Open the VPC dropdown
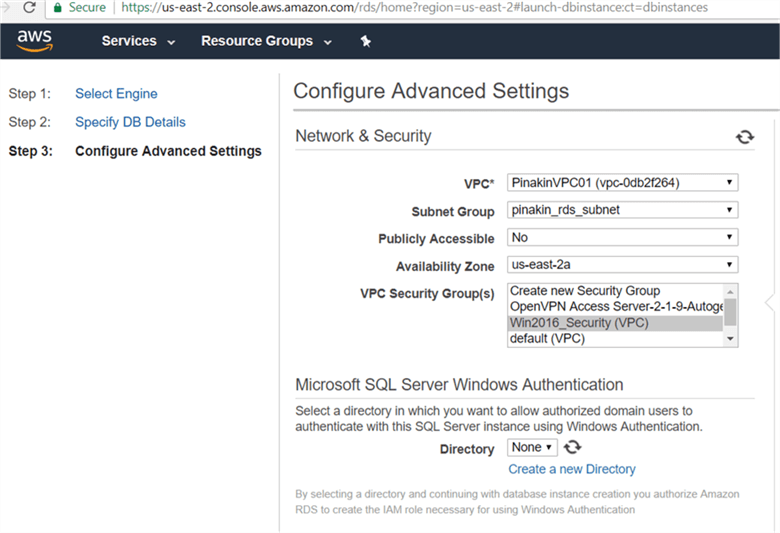The width and height of the screenshot is (780, 533). (622, 183)
